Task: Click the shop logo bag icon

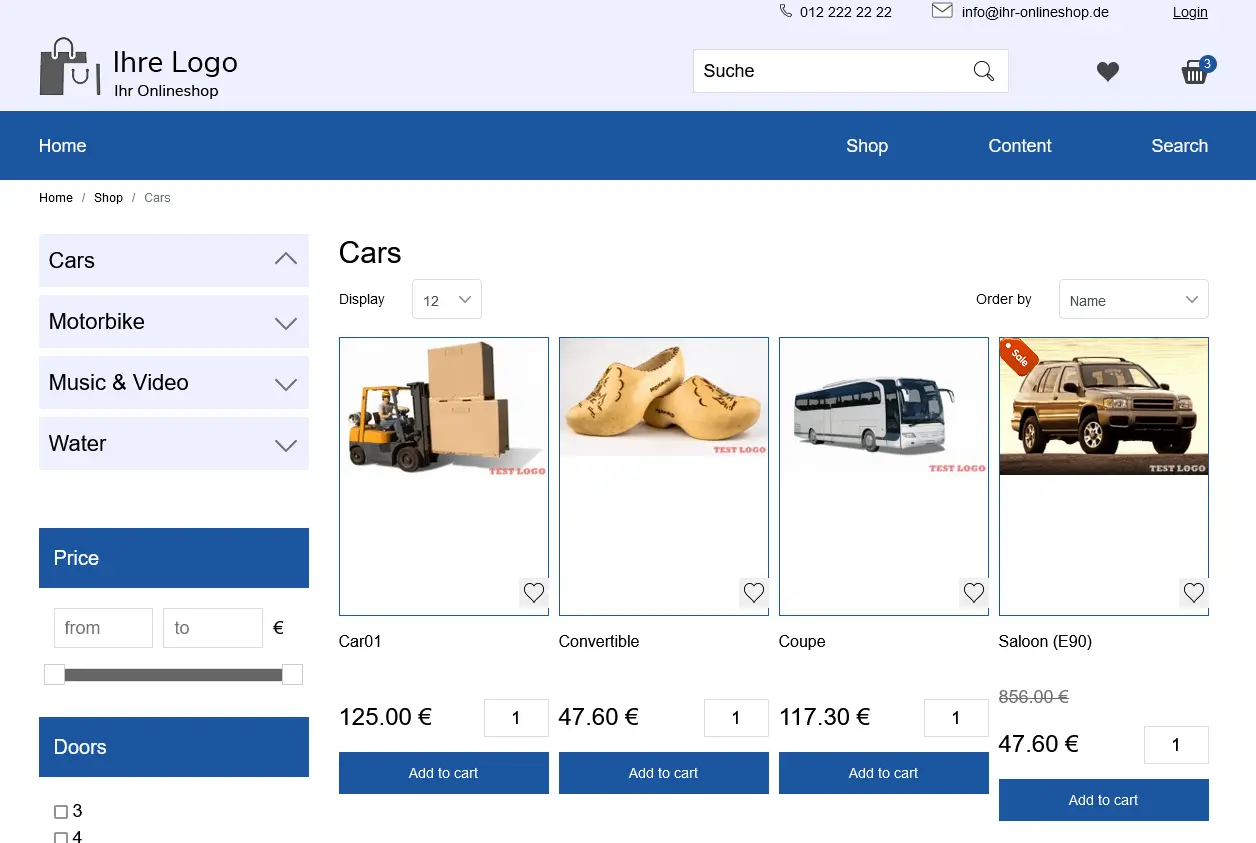Action: click(70, 68)
